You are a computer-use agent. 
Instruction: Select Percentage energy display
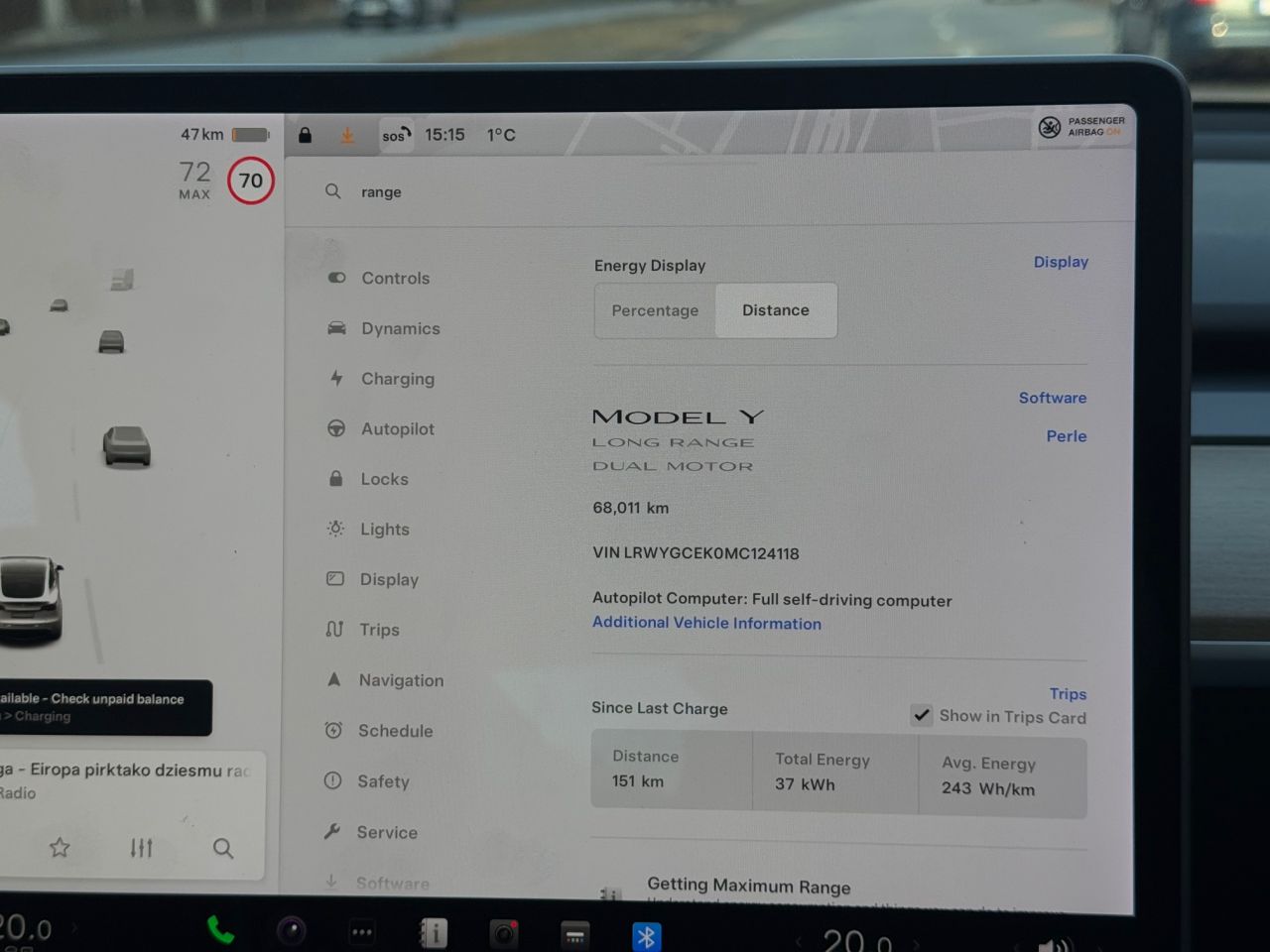(x=655, y=310)
